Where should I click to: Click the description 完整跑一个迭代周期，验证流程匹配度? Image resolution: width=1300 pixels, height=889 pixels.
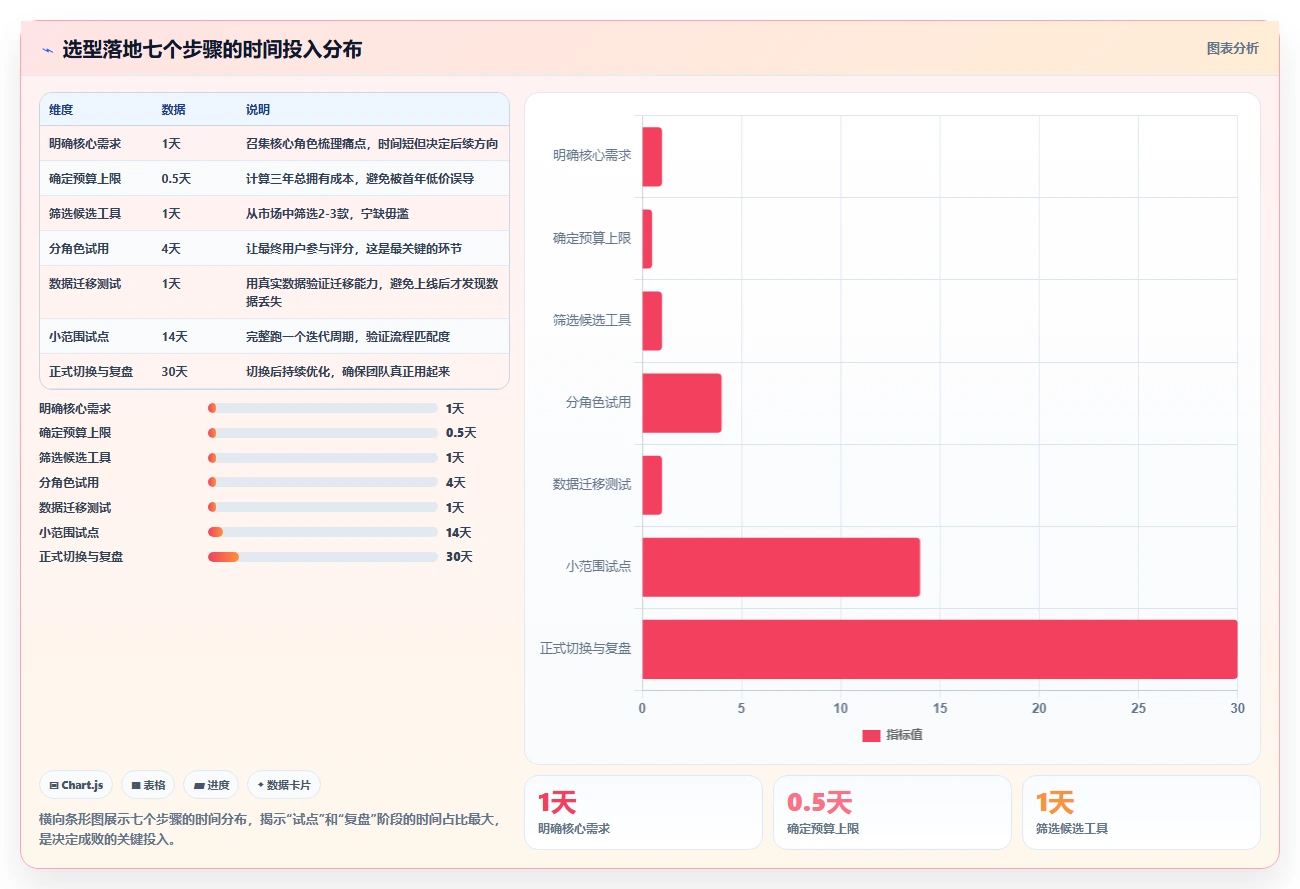(x=348, y=337)
